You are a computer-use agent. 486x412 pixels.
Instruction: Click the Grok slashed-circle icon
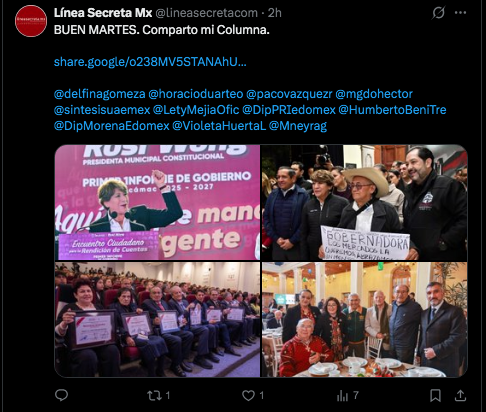pyautogui.click(x=438, y=13)
